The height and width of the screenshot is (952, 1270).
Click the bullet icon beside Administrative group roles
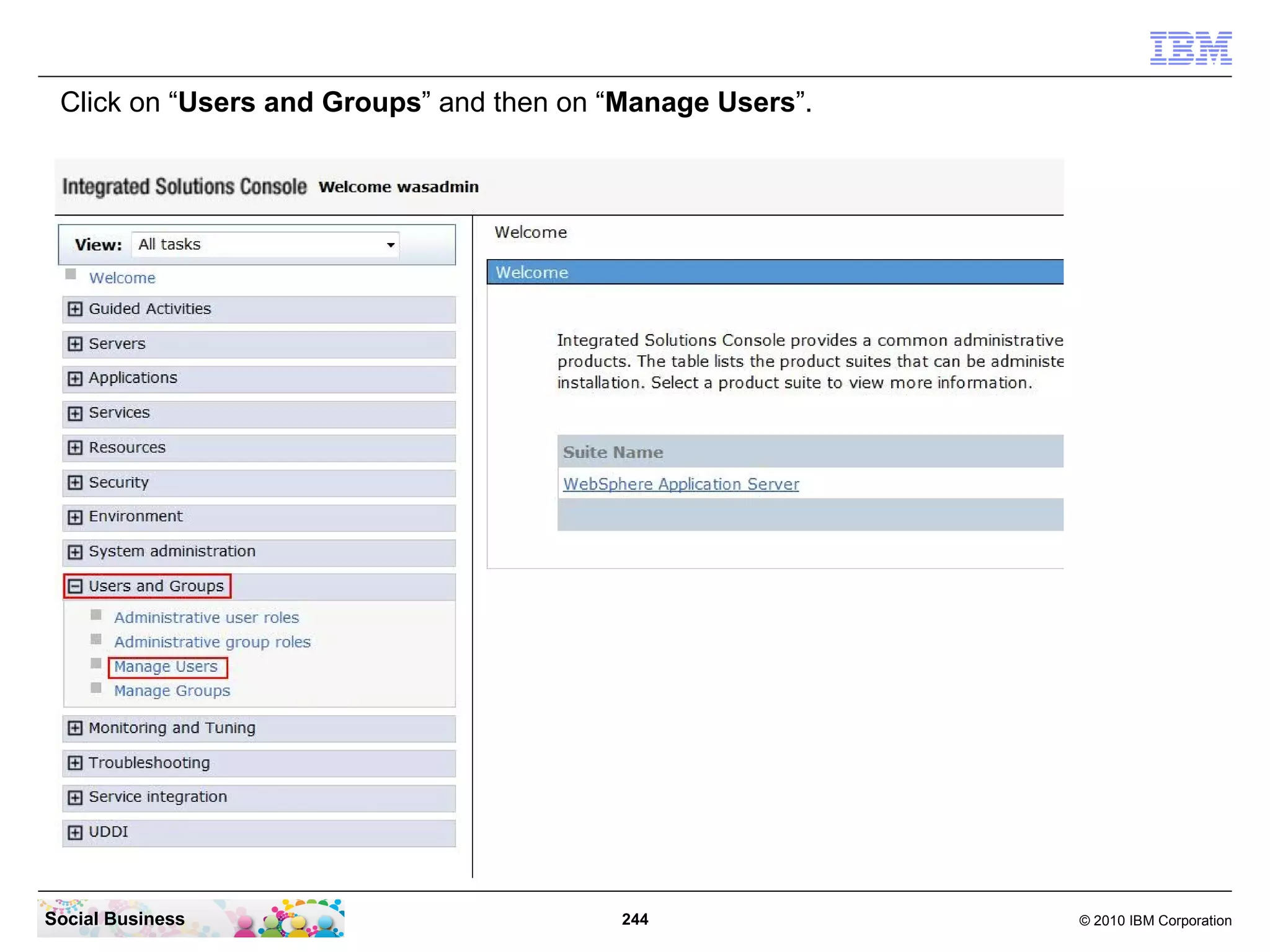point(96,639)
